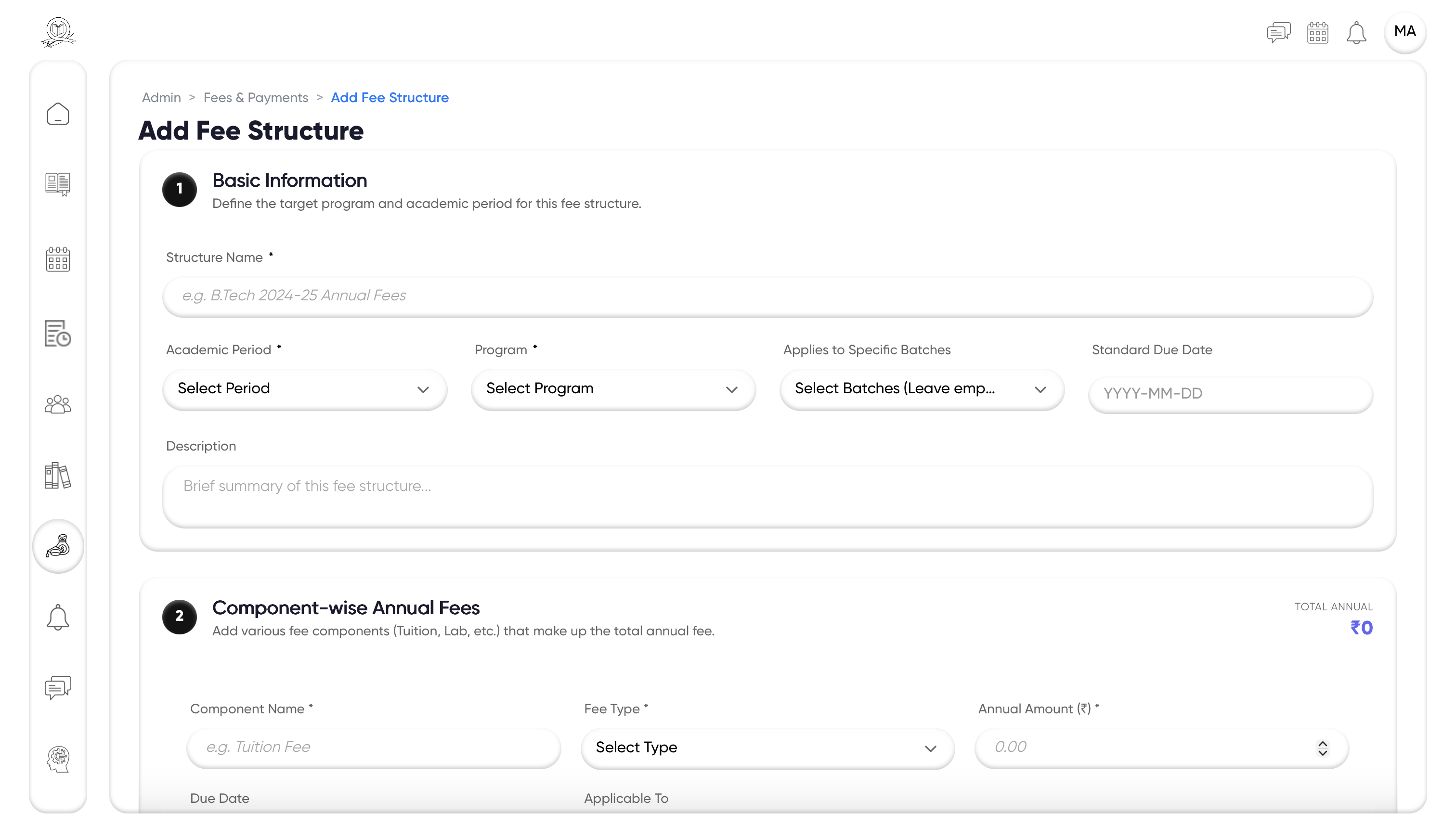Click the Annual Amount stepper arrows
Image resolution: width=1456 pixels, height=825 pixels.
[x=1322, y=748]
